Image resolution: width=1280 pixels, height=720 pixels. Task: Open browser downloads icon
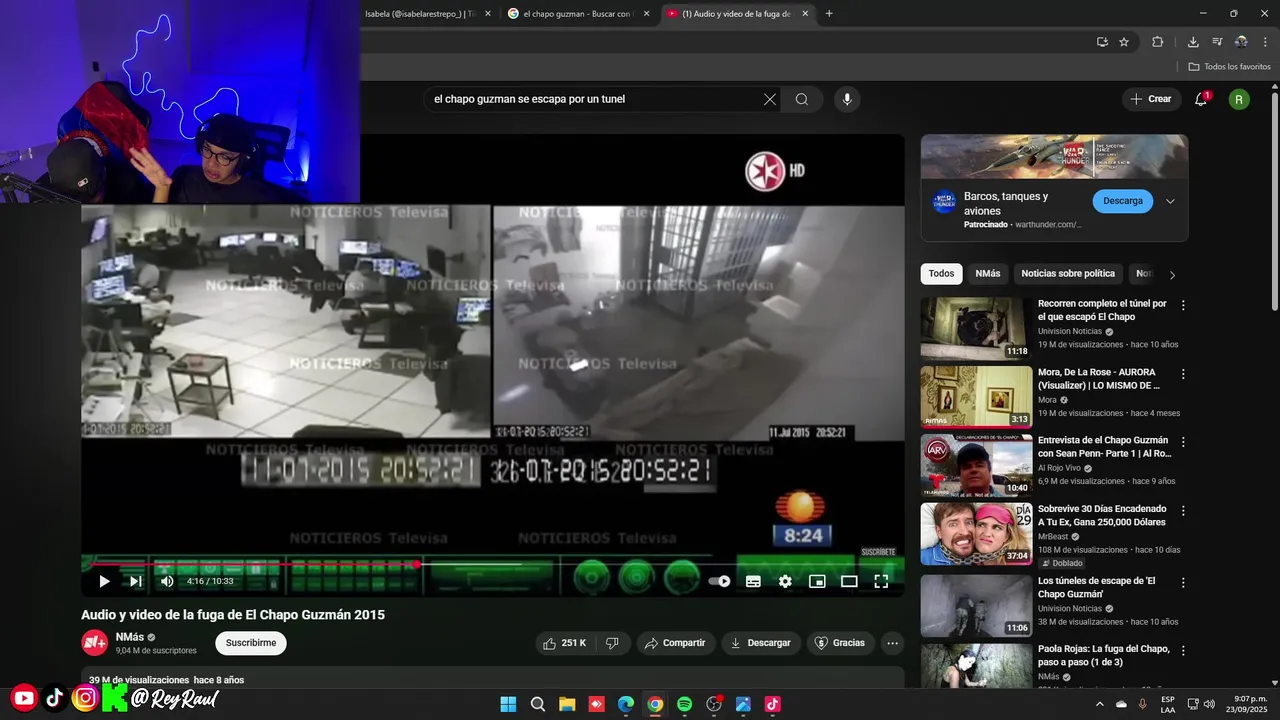[1193, 42]
